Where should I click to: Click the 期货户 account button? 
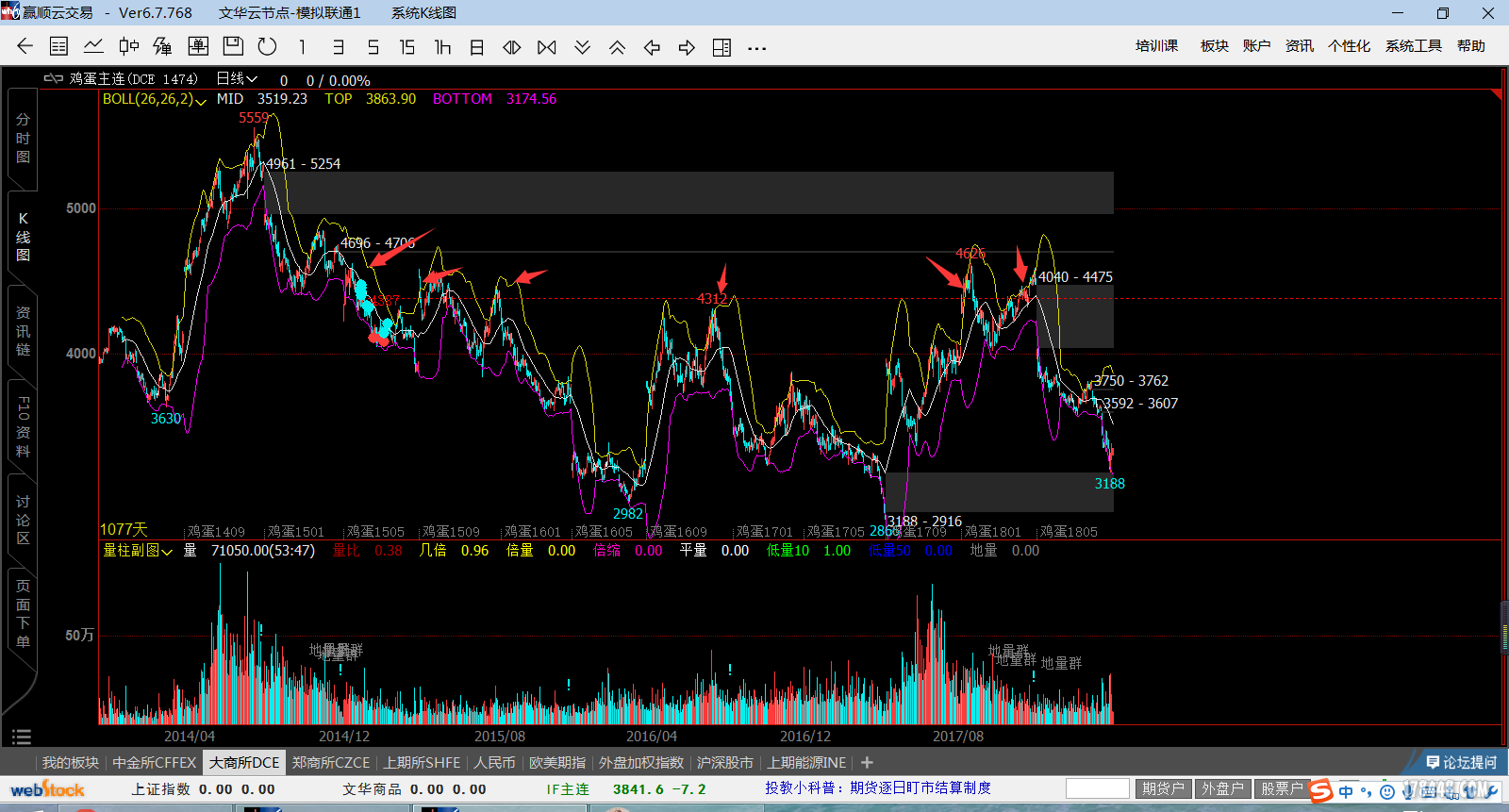click(1163, 788)
